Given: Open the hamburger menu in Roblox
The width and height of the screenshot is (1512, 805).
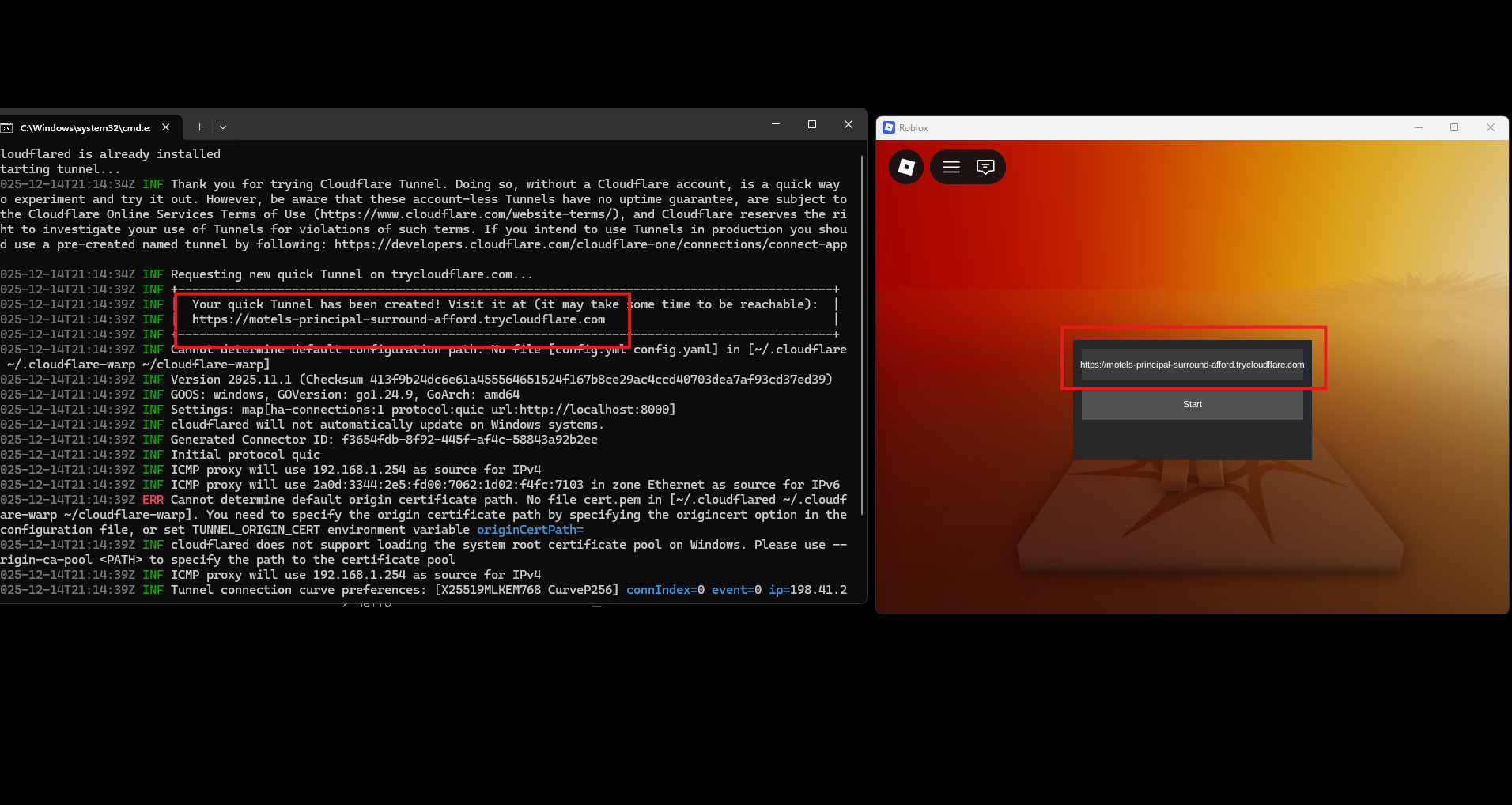Looking at the screenshot, I should (951, 167).
